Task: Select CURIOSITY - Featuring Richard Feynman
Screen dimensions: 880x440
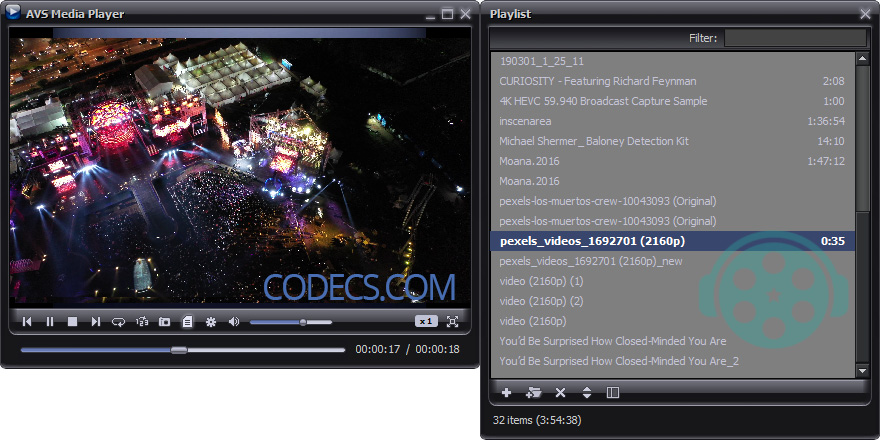Action: (x=672, y=81)
